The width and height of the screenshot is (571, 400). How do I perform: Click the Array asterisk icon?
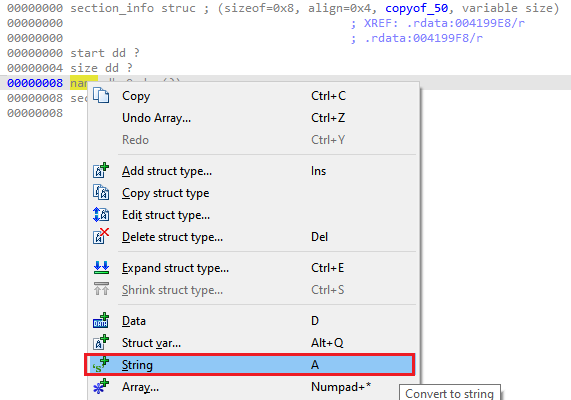[x=101, y=387]
